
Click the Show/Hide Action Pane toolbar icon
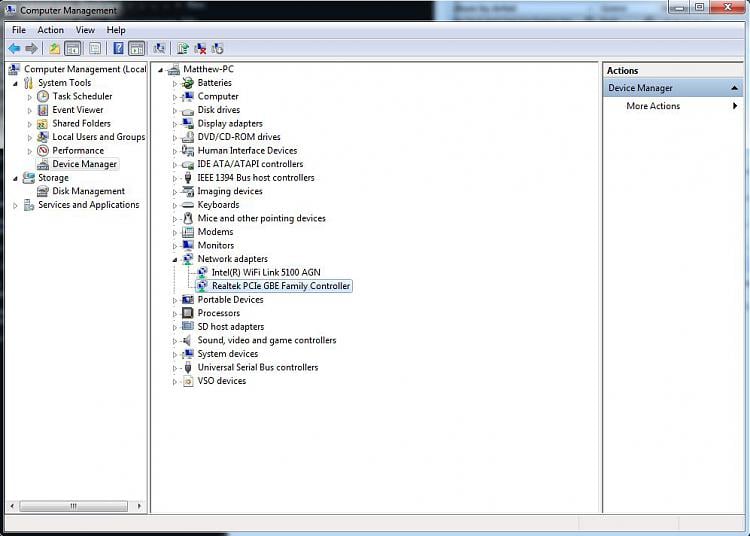click(x=136, y=48)
